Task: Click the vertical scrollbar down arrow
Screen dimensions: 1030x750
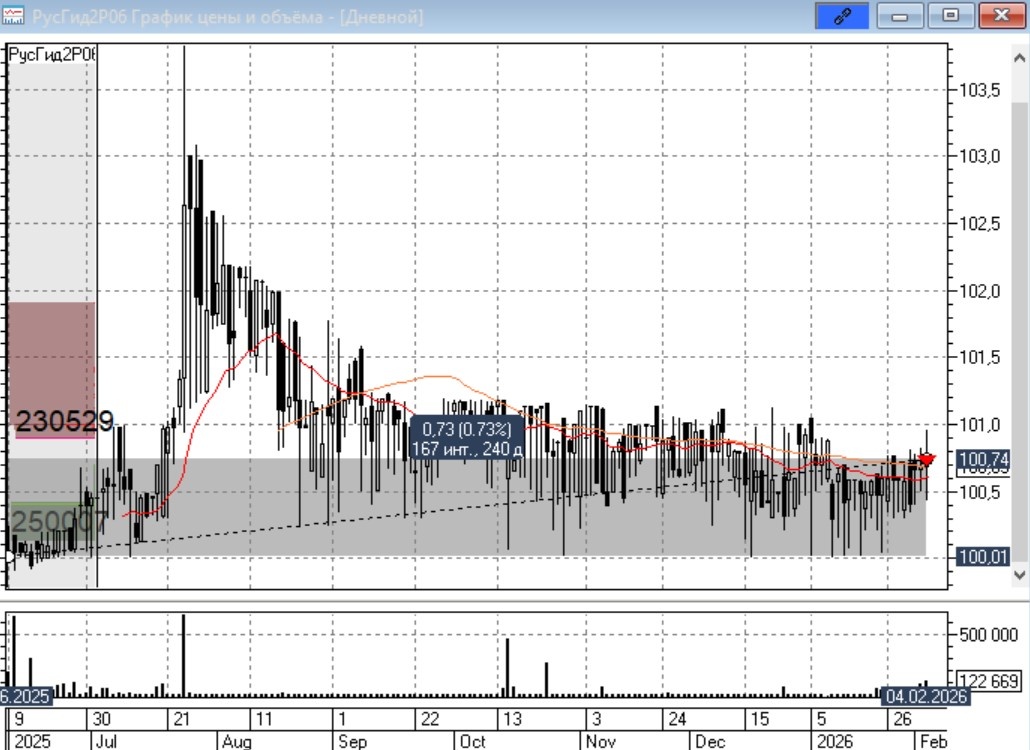Action: tap(1019, 575)
